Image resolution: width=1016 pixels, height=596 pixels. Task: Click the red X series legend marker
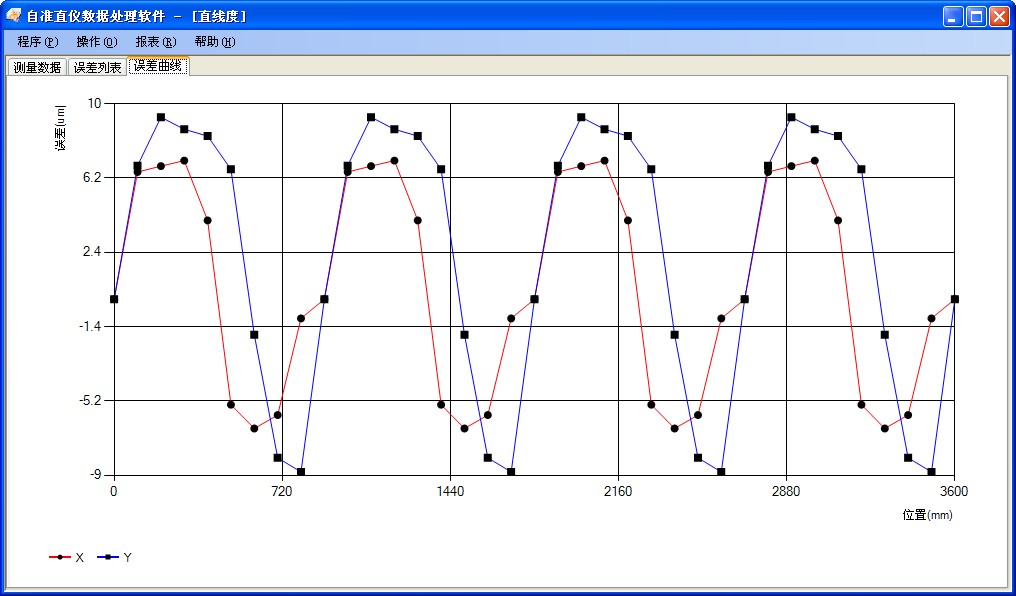pyautogui.click(x=60, y=557)
